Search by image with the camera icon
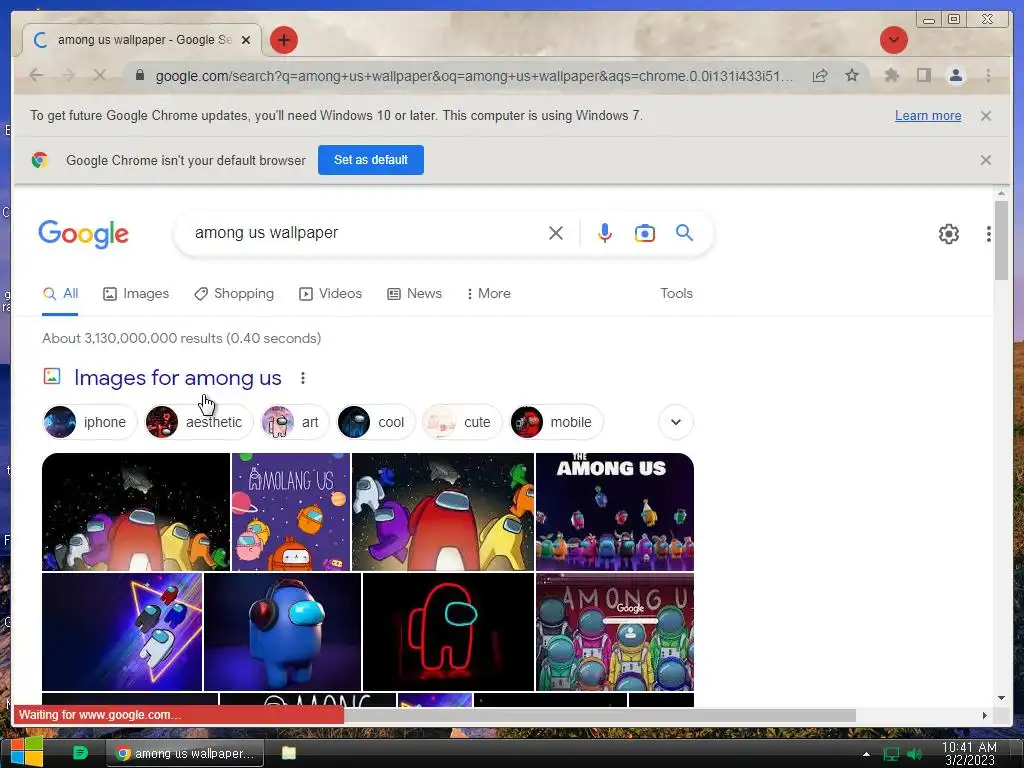The height and width of the screenshot is (768, 1024). 645,233
